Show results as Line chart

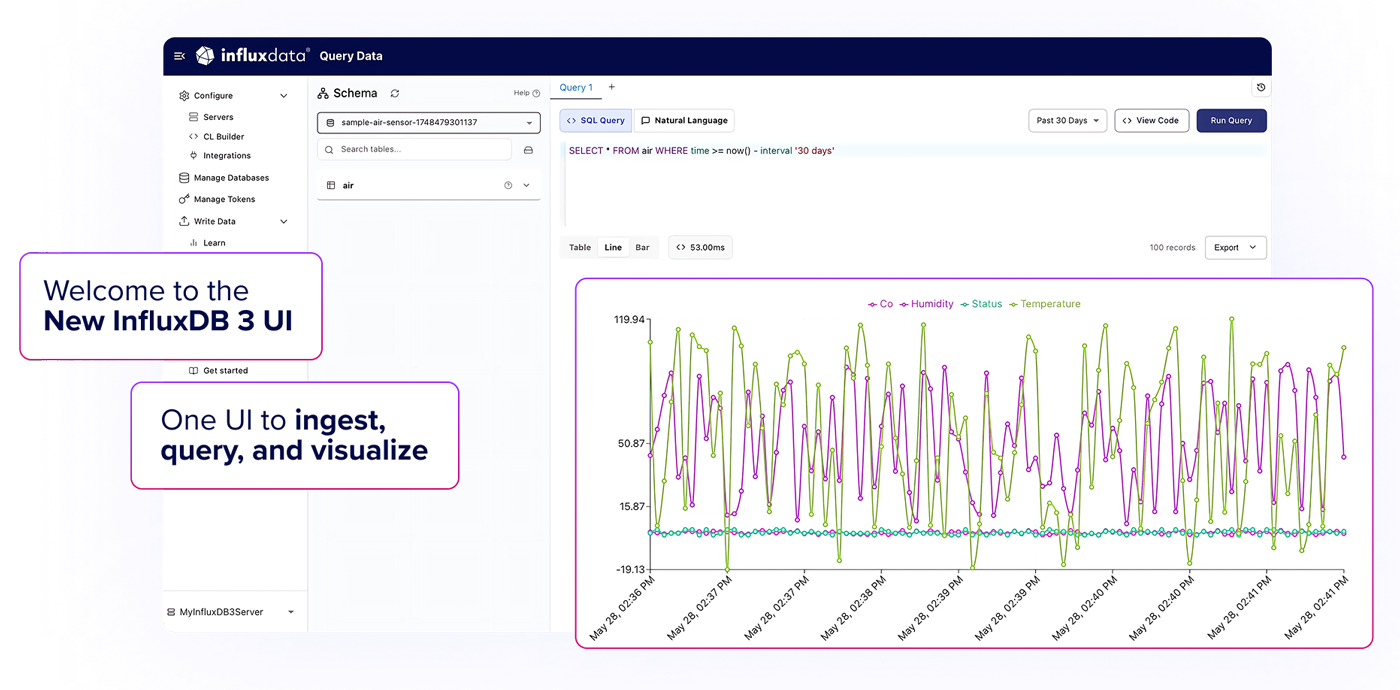pos(613,248)
